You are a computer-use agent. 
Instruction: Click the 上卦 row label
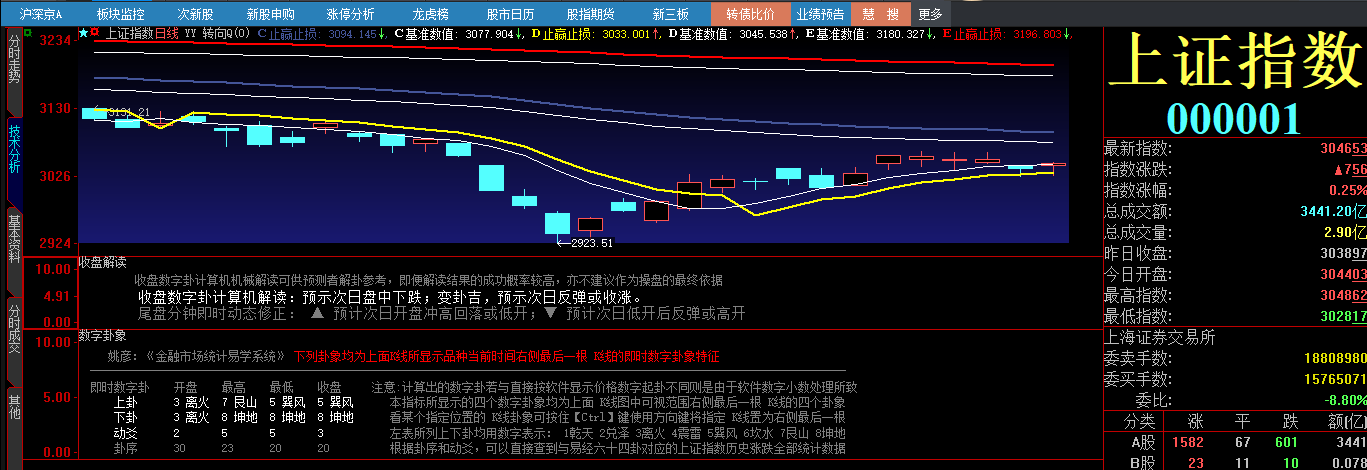pyautogui.click(x=127, y=403)
